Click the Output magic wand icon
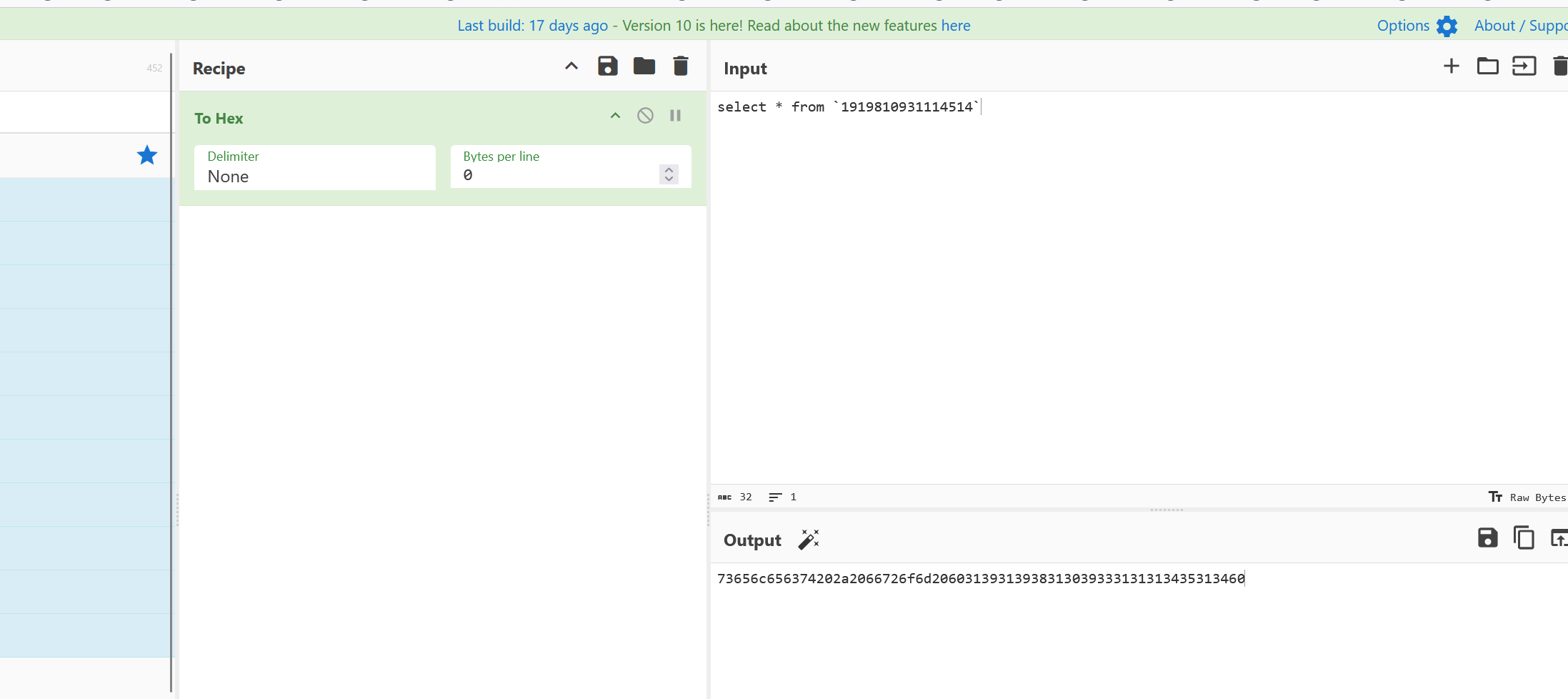Viewport: 1568px width, 699px height. [809, 540]
